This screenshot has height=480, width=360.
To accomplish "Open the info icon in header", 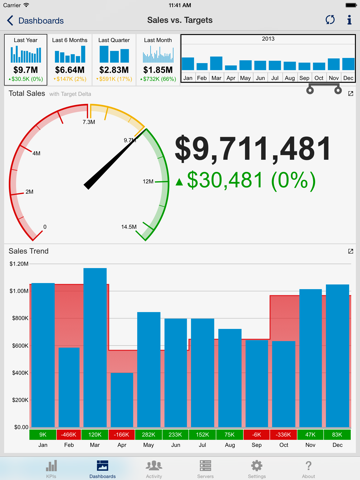I will pos(349,20).
